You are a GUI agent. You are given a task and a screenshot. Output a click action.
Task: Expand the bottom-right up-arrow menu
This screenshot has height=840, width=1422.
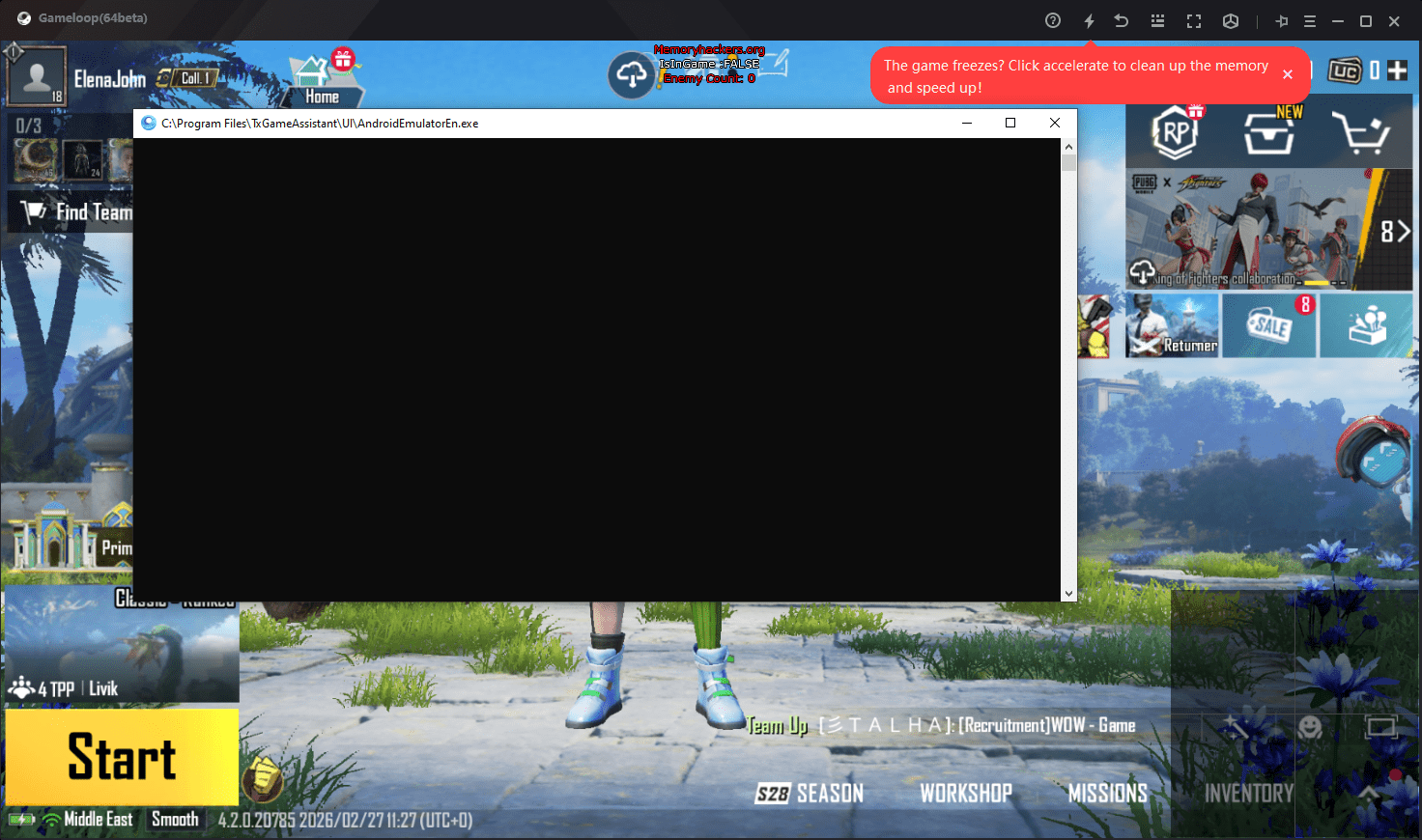[1369, 793]
